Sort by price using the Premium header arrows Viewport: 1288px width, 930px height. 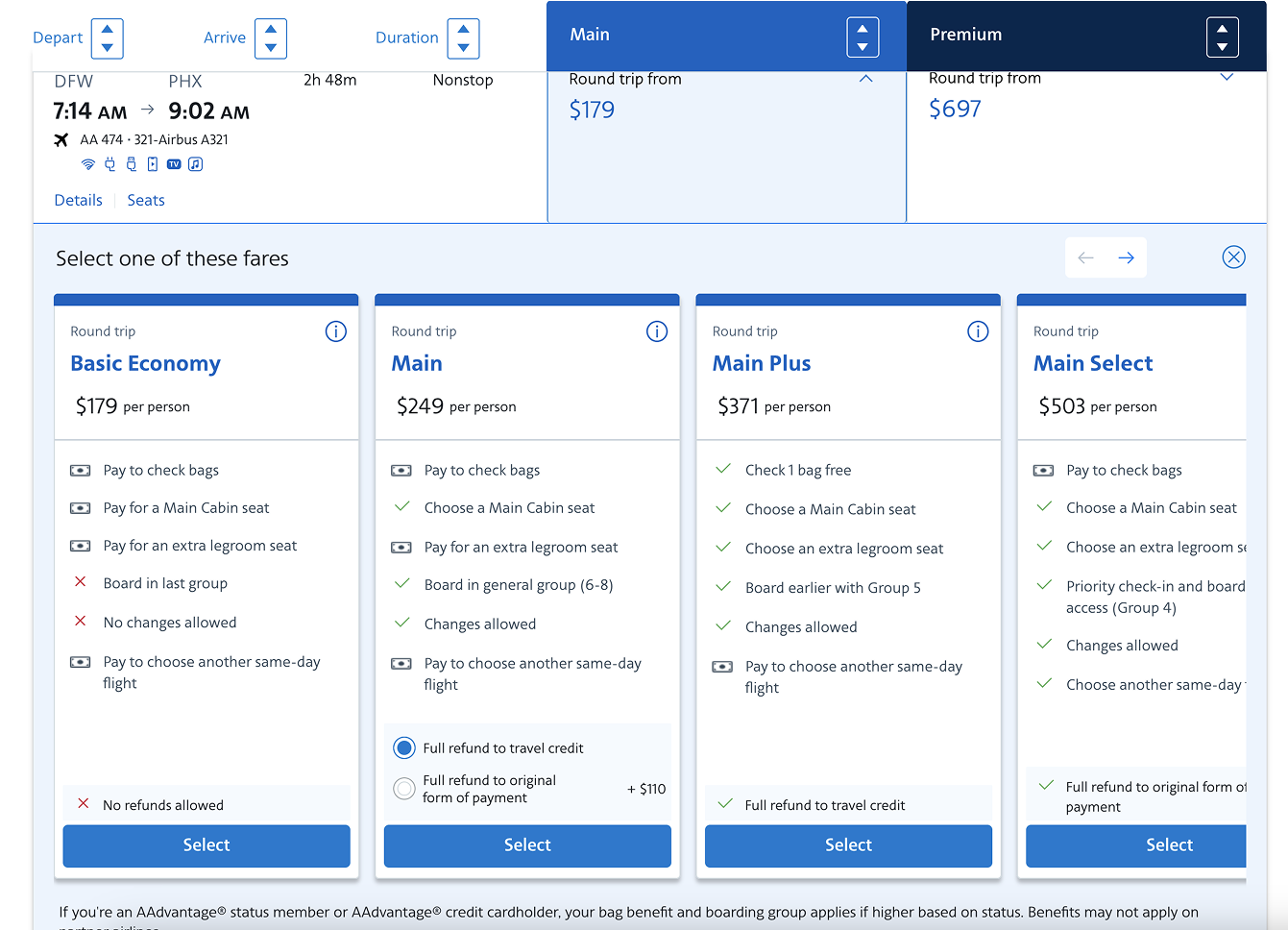click(1223, 37)
